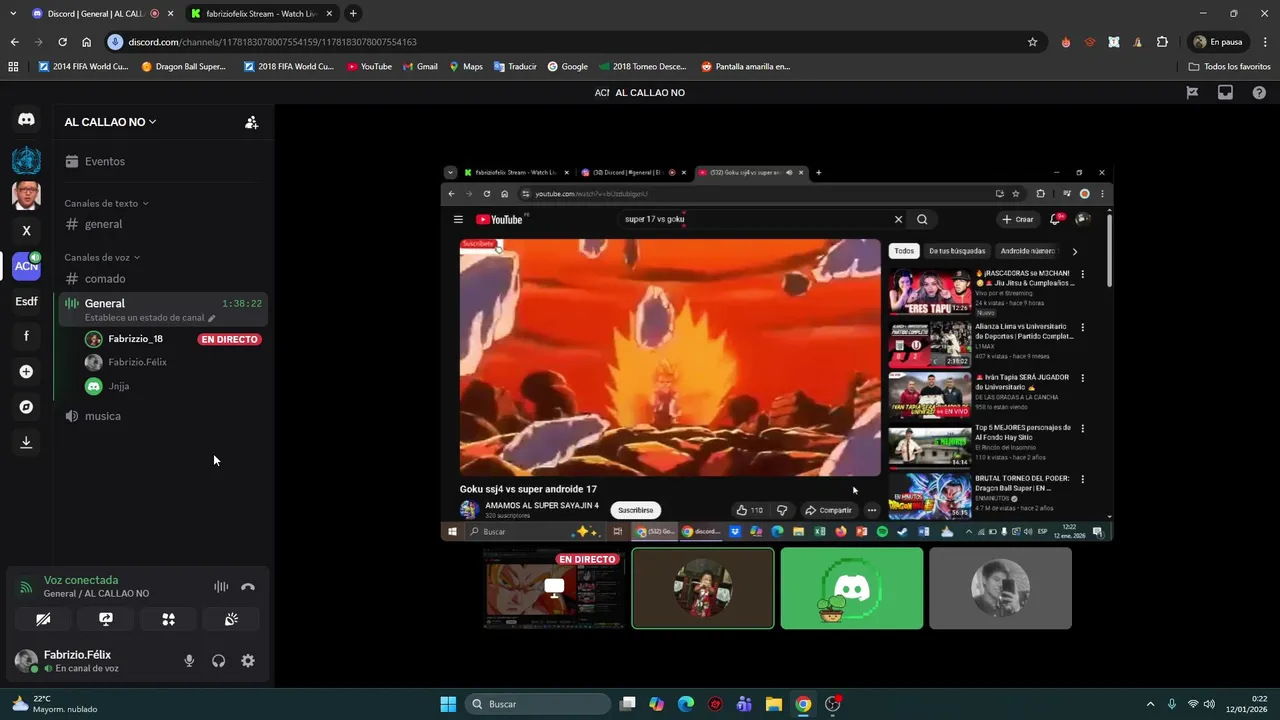The height and width of the screenshot is (720, 1280).
Task: Open Discord direct messages home icon
Action: pos(26,119)
